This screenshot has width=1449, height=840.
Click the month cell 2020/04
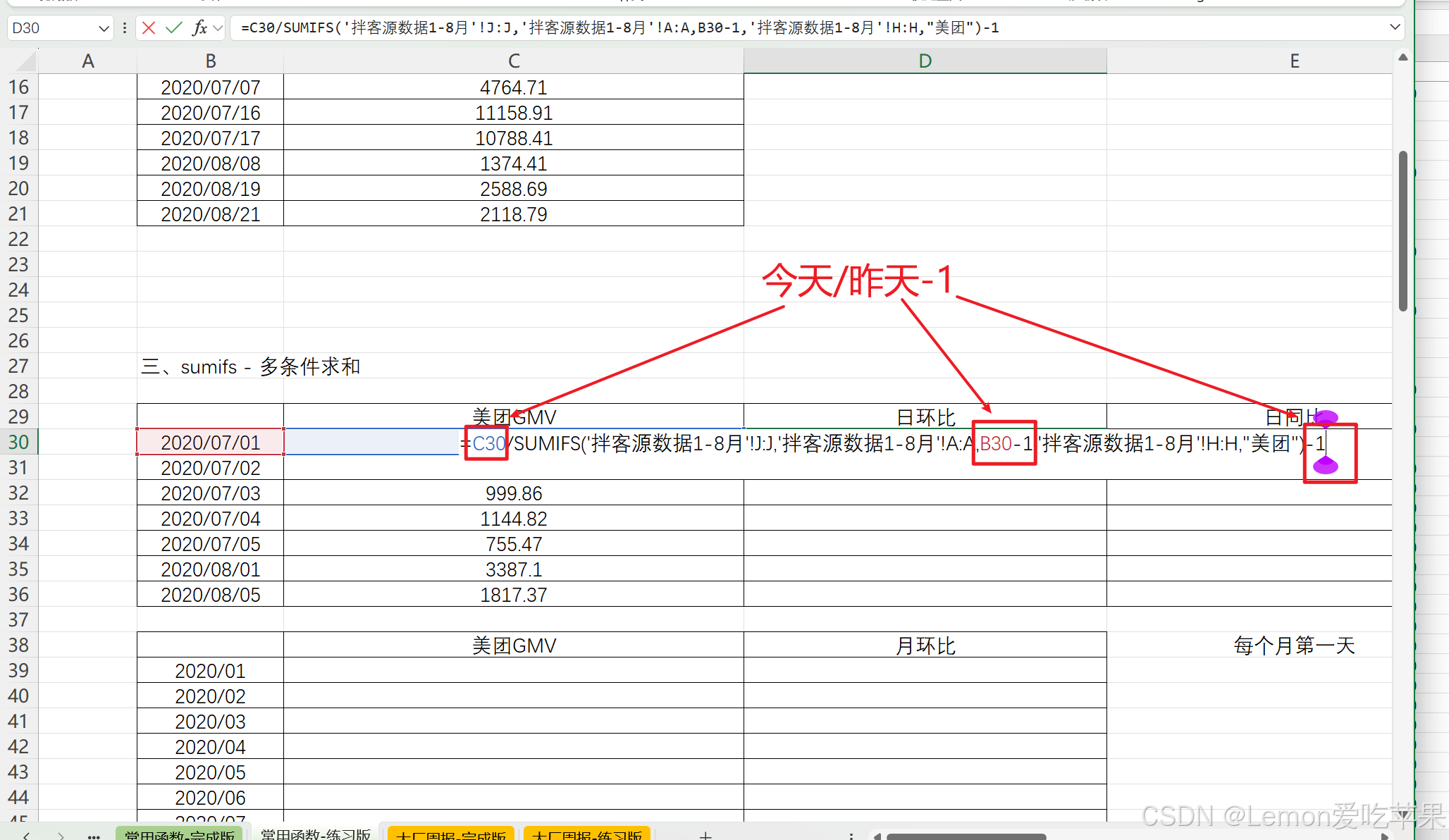click(211, 747)
